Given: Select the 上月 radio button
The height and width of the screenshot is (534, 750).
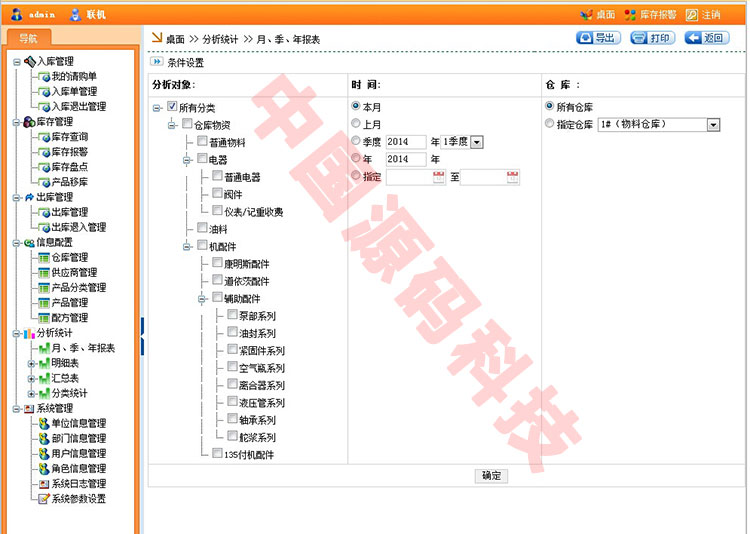Looking at the screenshot, I should [355, 123].
